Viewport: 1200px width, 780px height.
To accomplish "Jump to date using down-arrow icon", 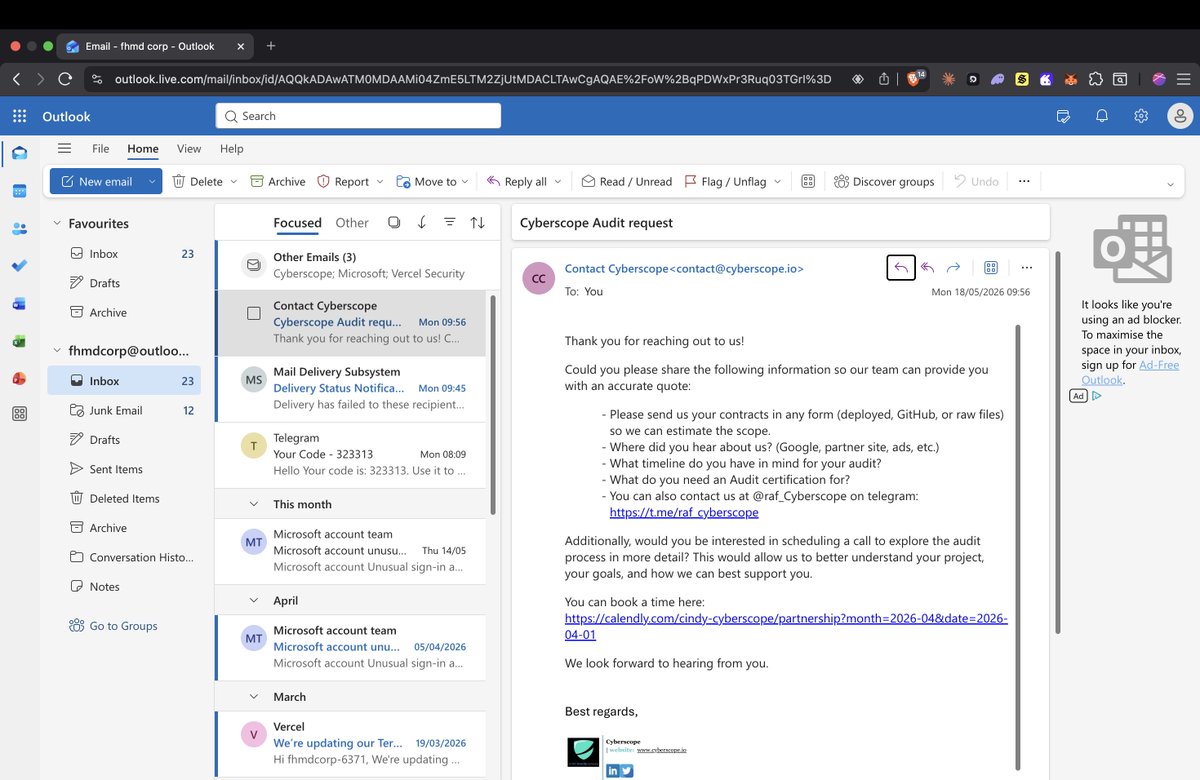I will (x=422, y=222).
